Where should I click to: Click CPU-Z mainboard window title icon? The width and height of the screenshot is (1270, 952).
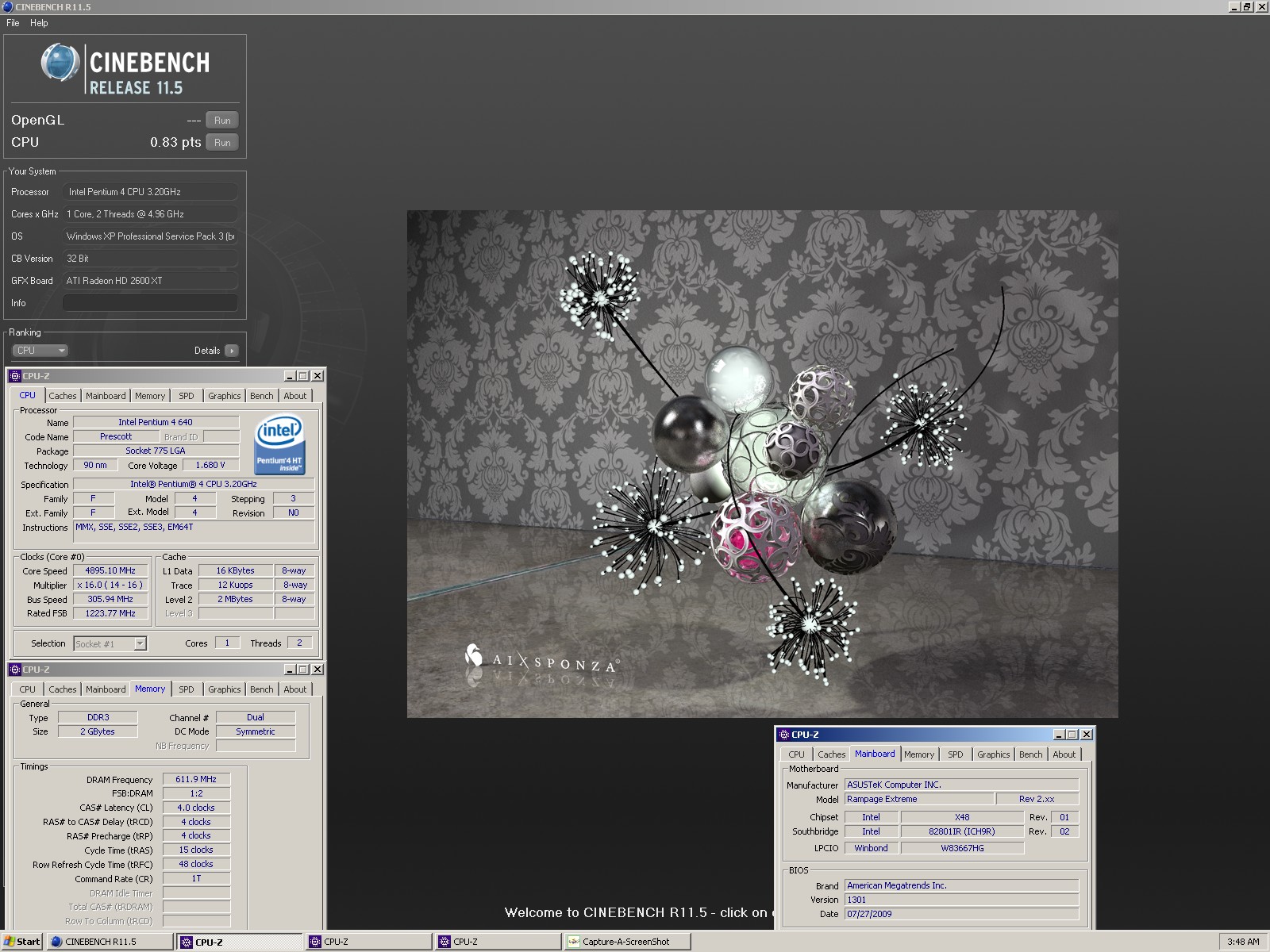click(x=784, y=735)
